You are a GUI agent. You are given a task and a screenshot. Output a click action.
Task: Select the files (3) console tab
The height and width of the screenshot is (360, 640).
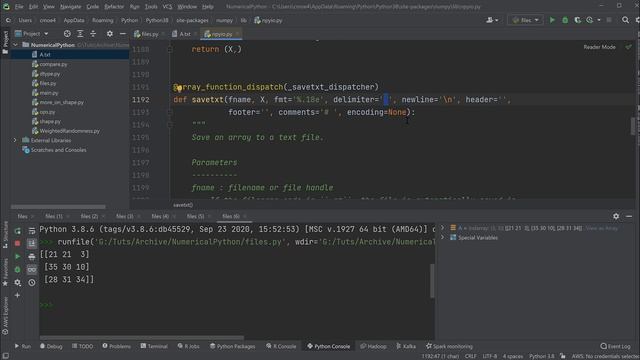pyautogui.click(x=124, y=216)
